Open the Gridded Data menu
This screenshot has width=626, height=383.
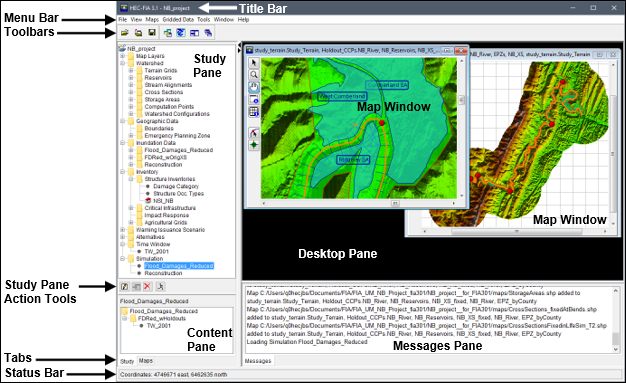point(178,20)
